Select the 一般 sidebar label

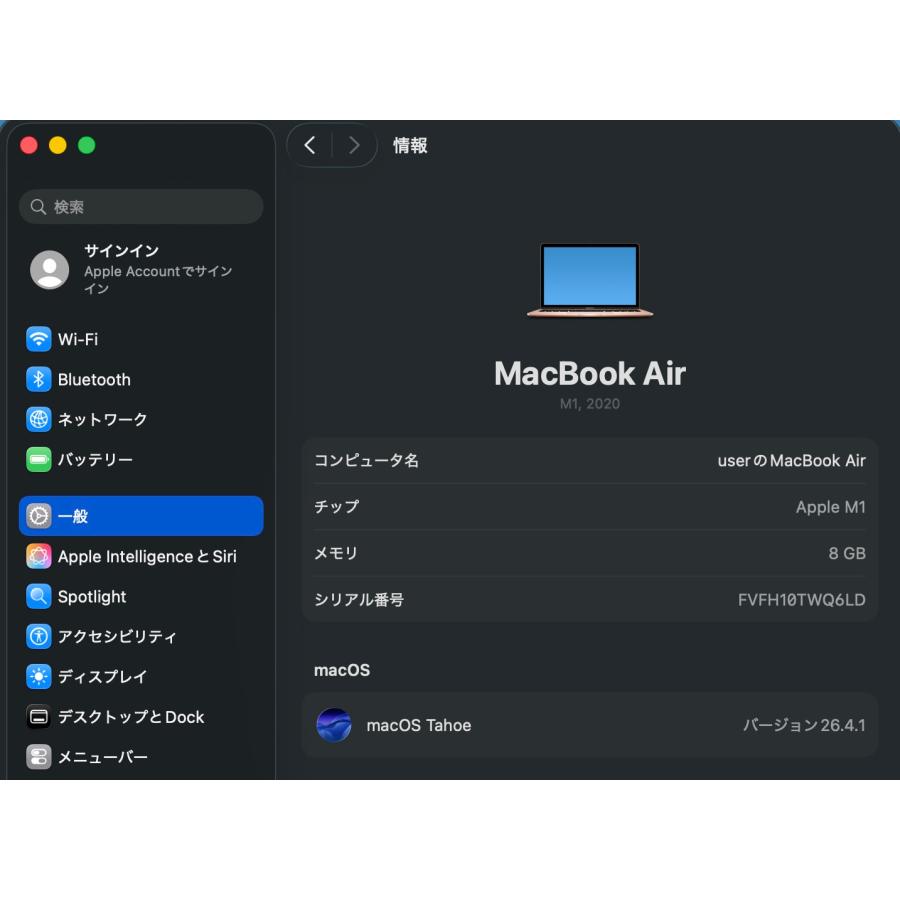[73, 516]
